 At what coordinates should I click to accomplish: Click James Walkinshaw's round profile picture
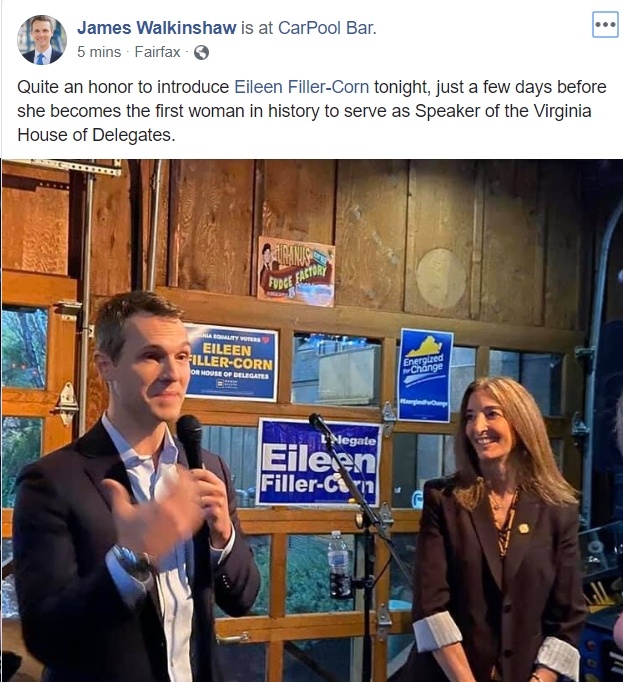(x=42, y=40)
